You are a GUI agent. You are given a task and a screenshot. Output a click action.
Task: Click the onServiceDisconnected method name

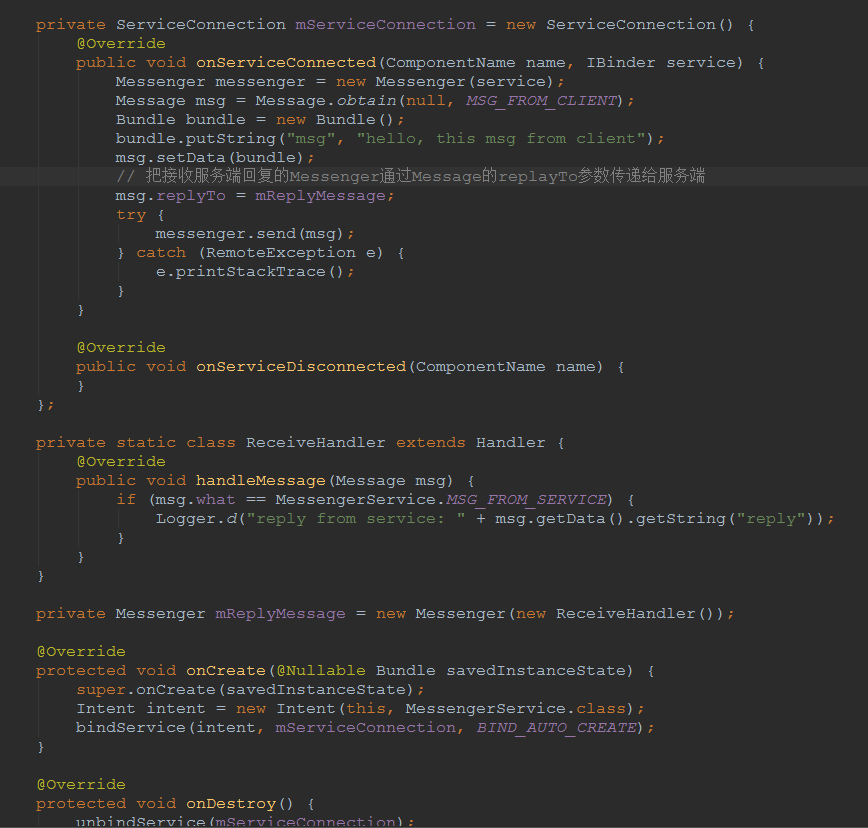tap(301, 366)
